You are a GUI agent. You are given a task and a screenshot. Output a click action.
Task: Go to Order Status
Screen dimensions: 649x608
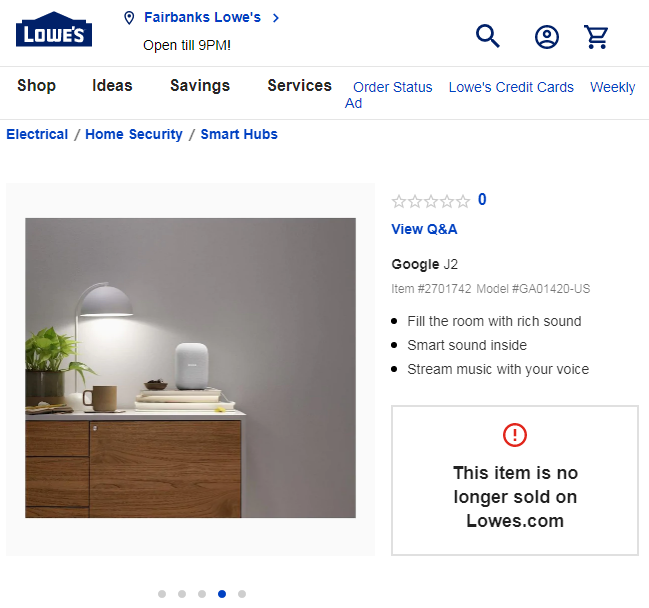pos(392,87)
